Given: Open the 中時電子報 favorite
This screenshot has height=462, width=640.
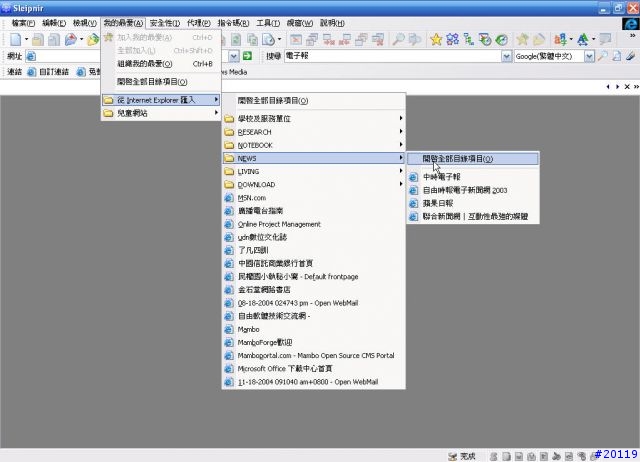Looking at the screenshot, I should click(473, 177).
